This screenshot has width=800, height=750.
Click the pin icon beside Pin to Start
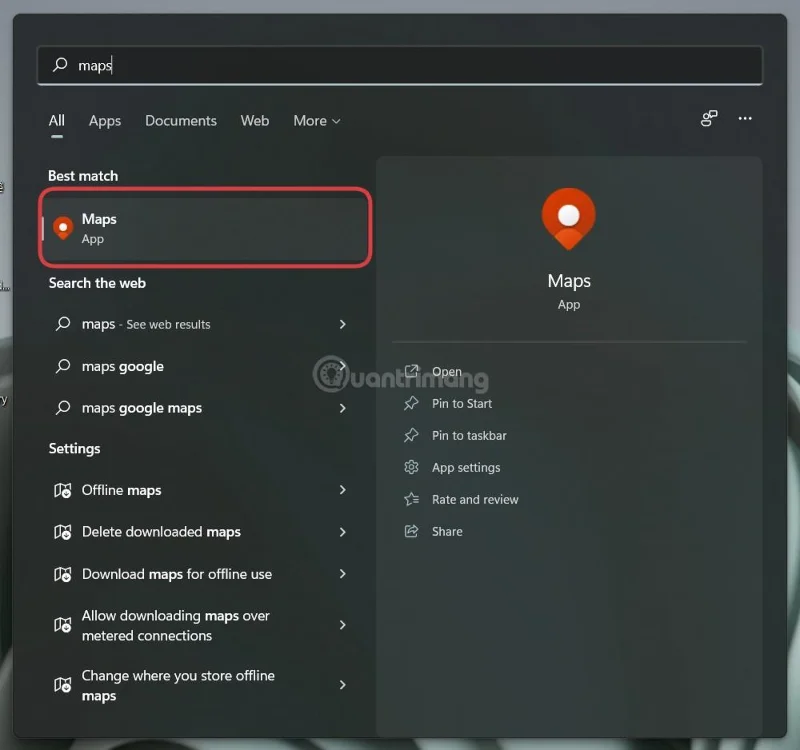[x=411, y=403]
